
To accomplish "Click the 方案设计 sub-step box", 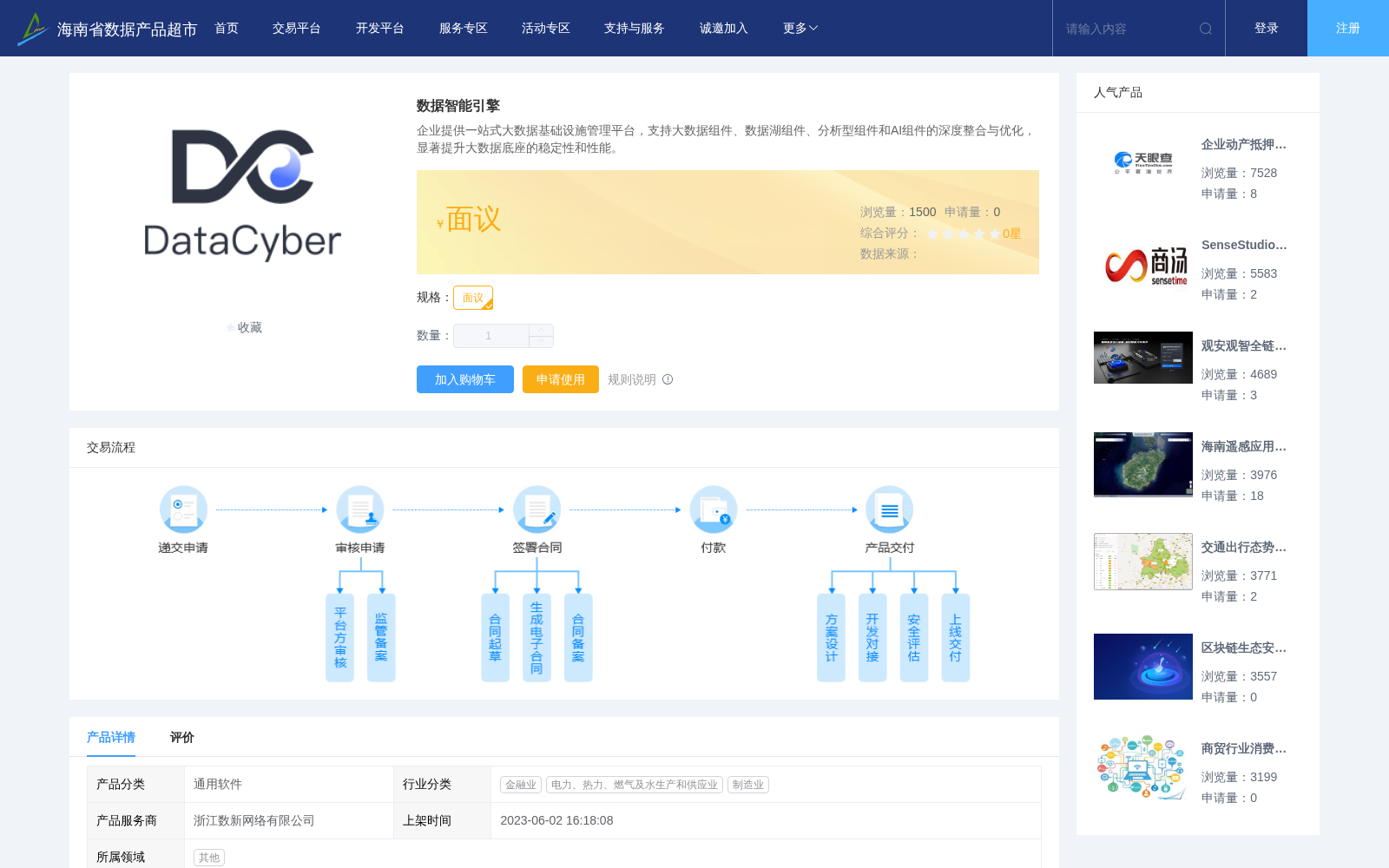I will click(x=832, y=638).
